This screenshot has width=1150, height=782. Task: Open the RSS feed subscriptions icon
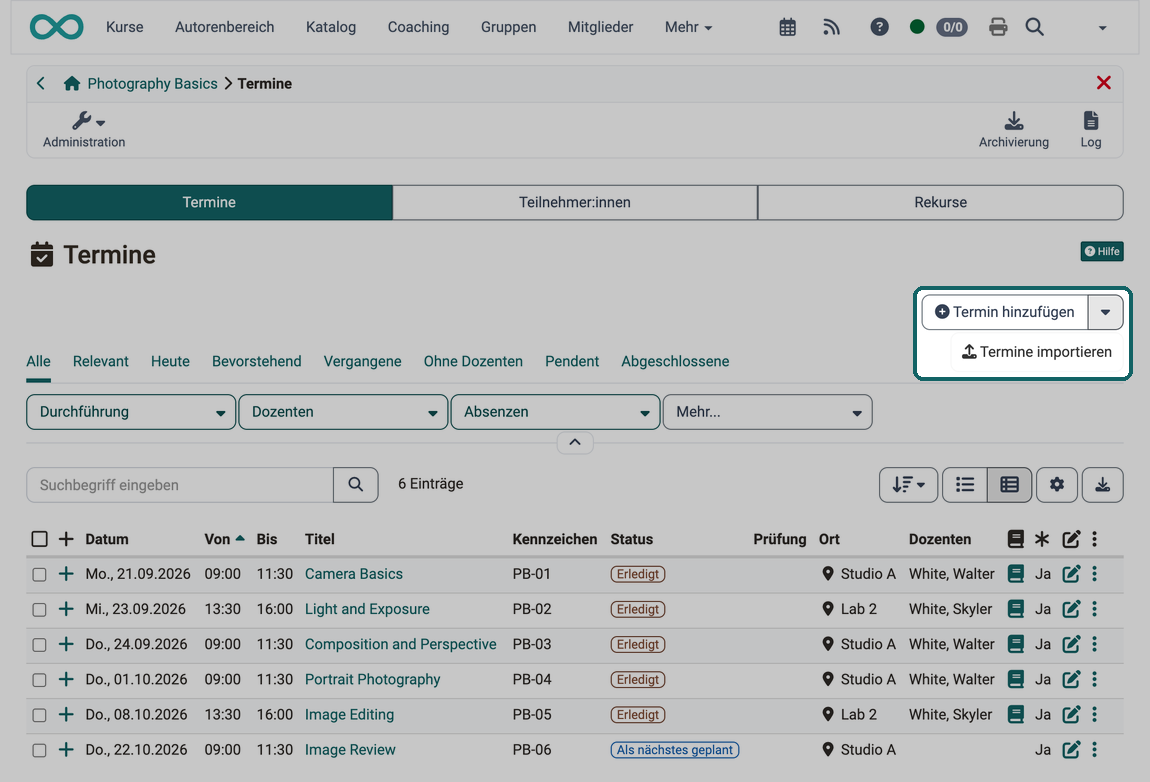pos(831,27)
